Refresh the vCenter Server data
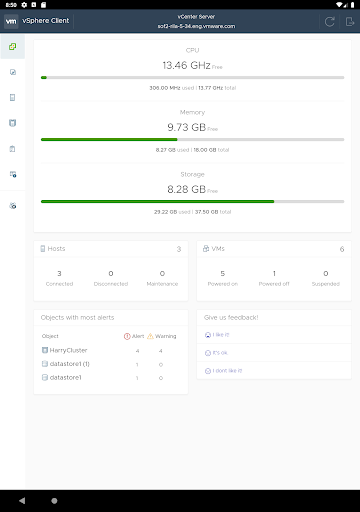 tap(329, 22)
